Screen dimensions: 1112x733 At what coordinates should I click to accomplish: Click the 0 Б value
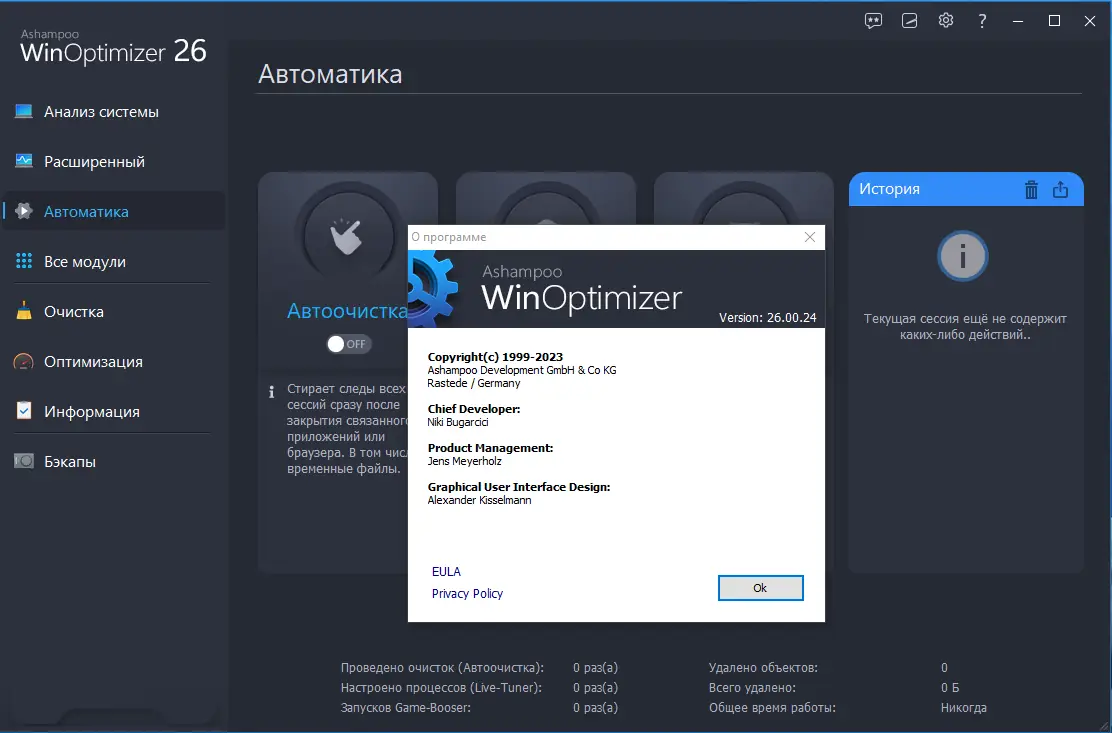(x=950, y=688)
